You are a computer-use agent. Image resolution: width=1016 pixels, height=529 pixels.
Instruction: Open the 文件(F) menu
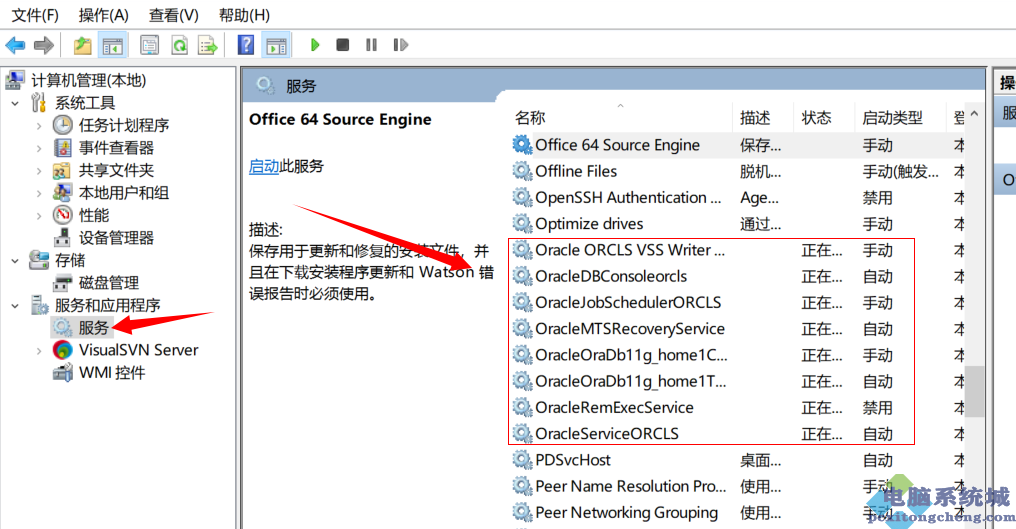(x=35, y=15)
